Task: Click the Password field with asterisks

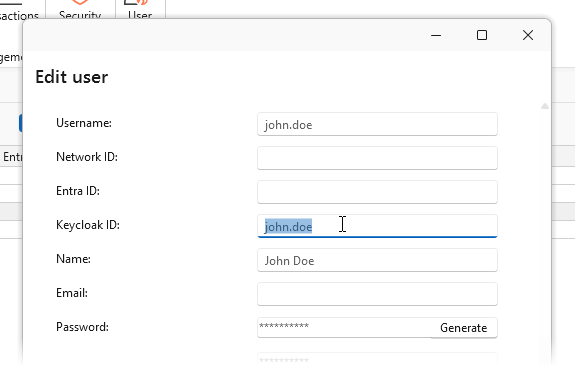Action: [344, 327]
